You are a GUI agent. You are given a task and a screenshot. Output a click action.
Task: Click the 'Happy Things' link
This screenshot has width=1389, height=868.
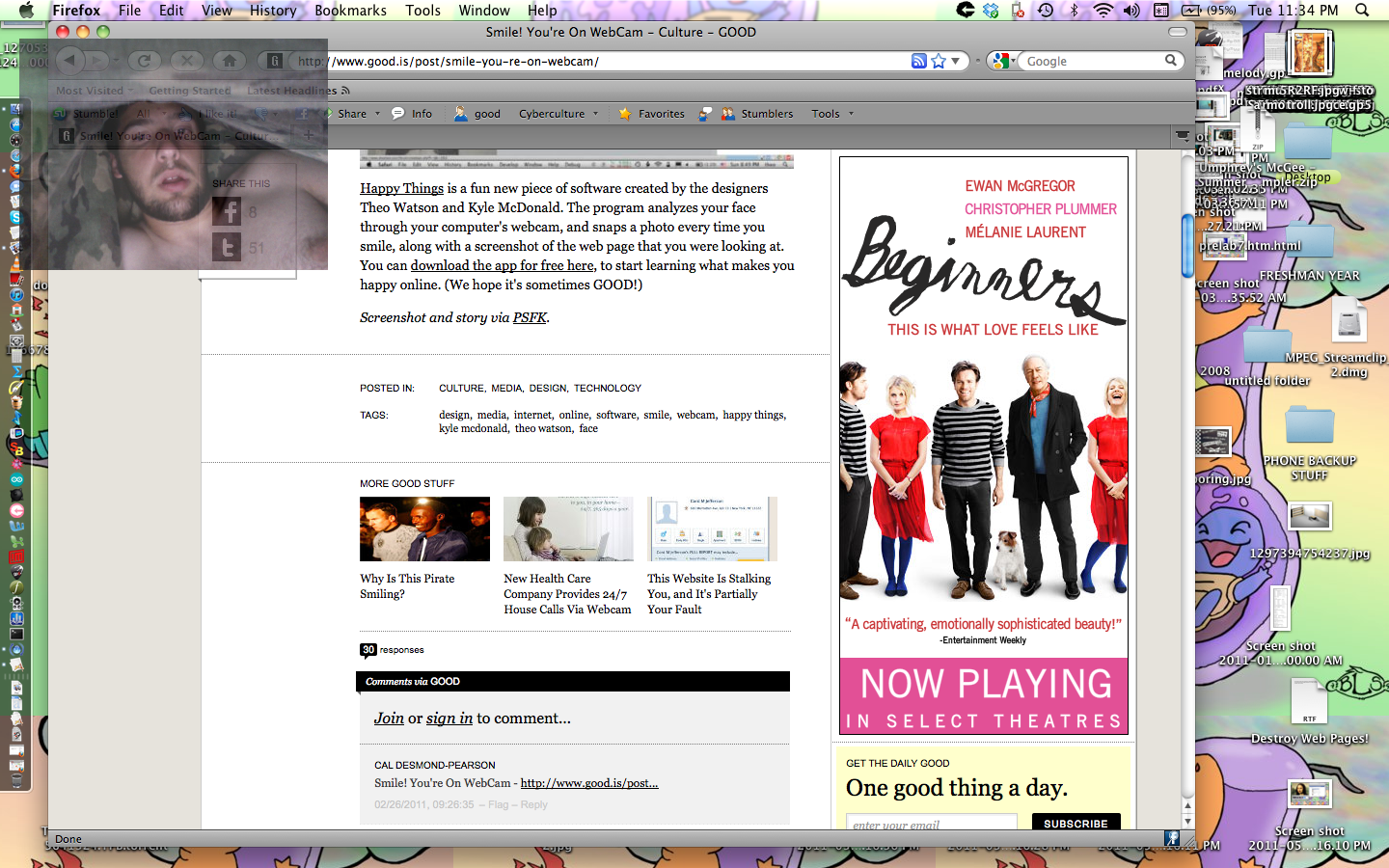point(401,188)
